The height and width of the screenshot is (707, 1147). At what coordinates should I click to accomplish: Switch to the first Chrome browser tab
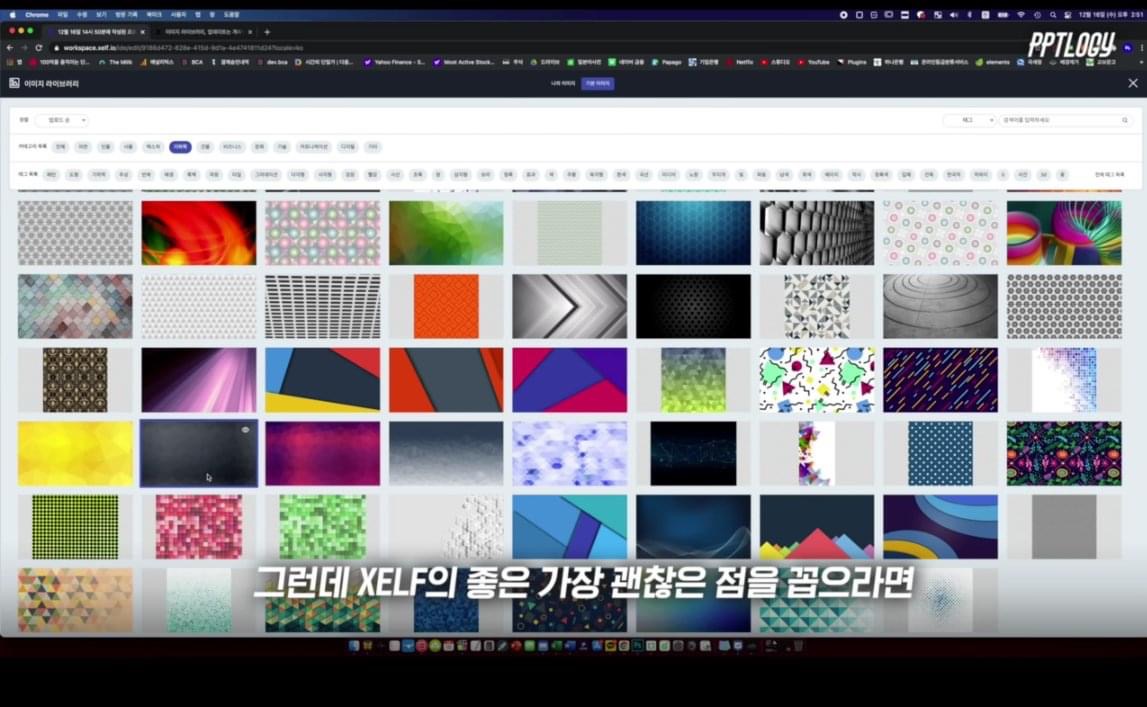pyautogui.click(x=95, y=31)
